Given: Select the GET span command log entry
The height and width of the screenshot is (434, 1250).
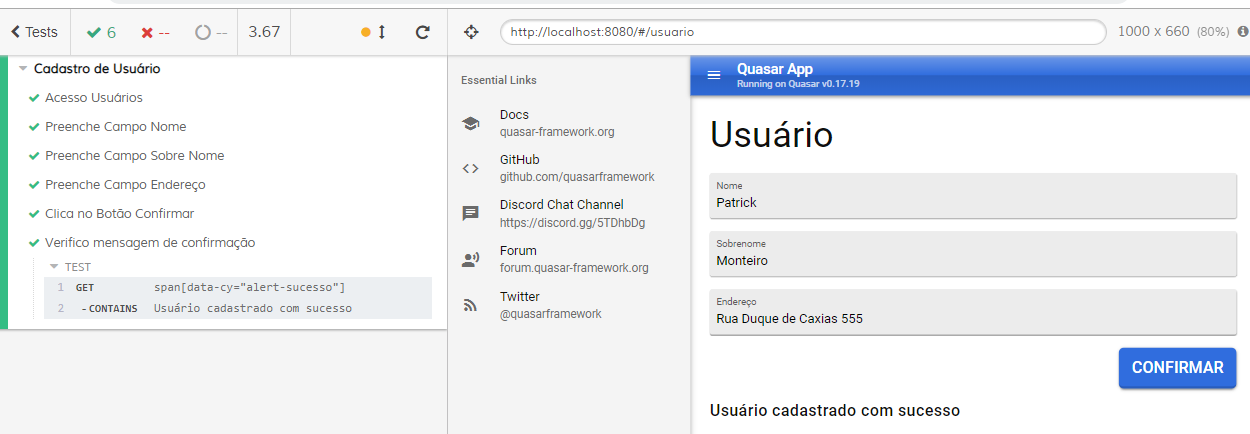Looking at the screenshot, I should click(238, 288).
